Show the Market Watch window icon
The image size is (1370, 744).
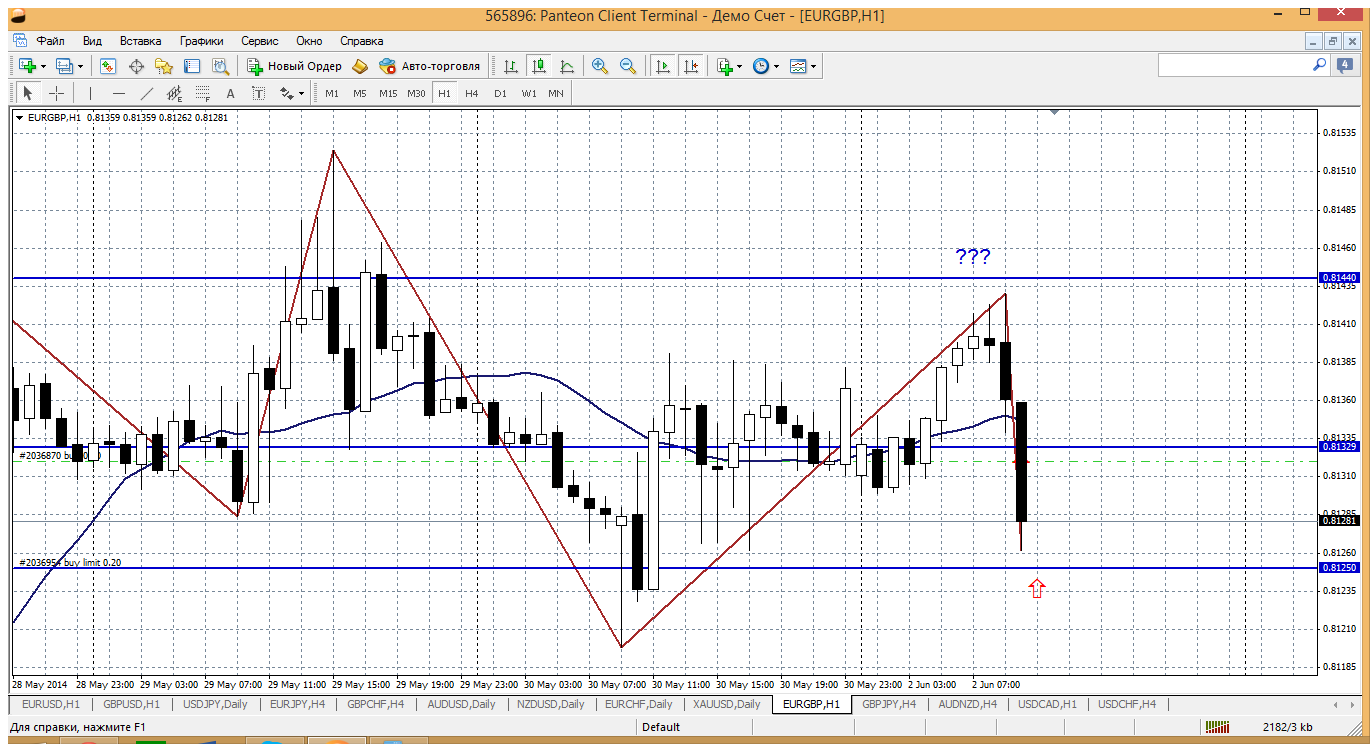[x=108, y=66]
